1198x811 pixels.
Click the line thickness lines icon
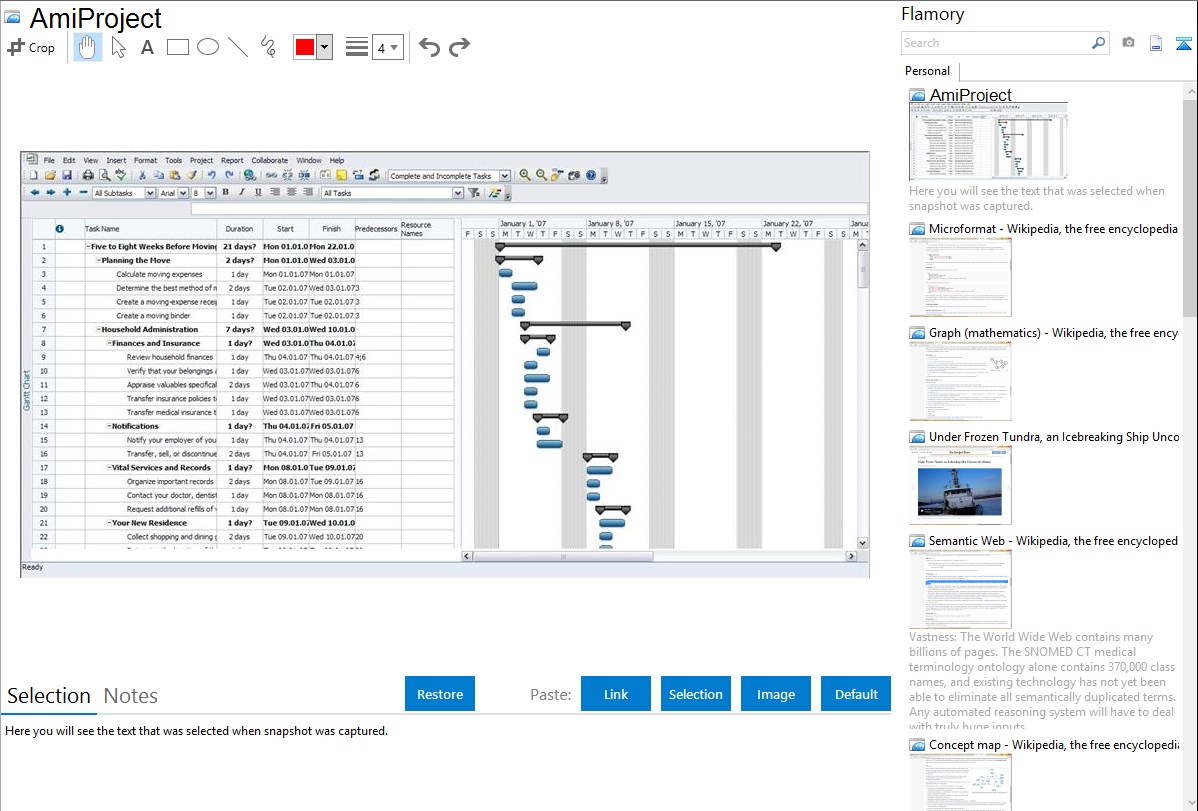[357, 47]
